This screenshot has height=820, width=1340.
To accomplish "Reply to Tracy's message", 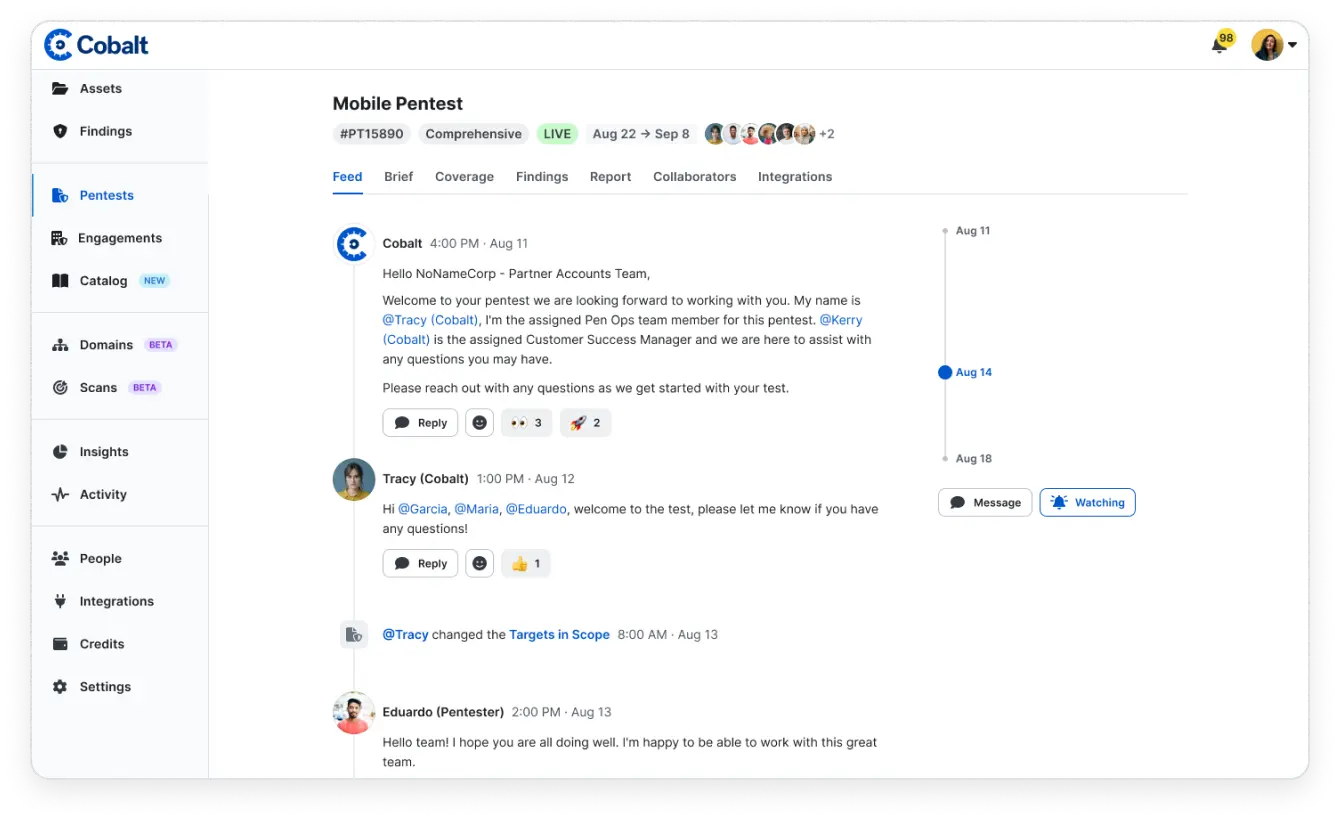I will [420, 564].
